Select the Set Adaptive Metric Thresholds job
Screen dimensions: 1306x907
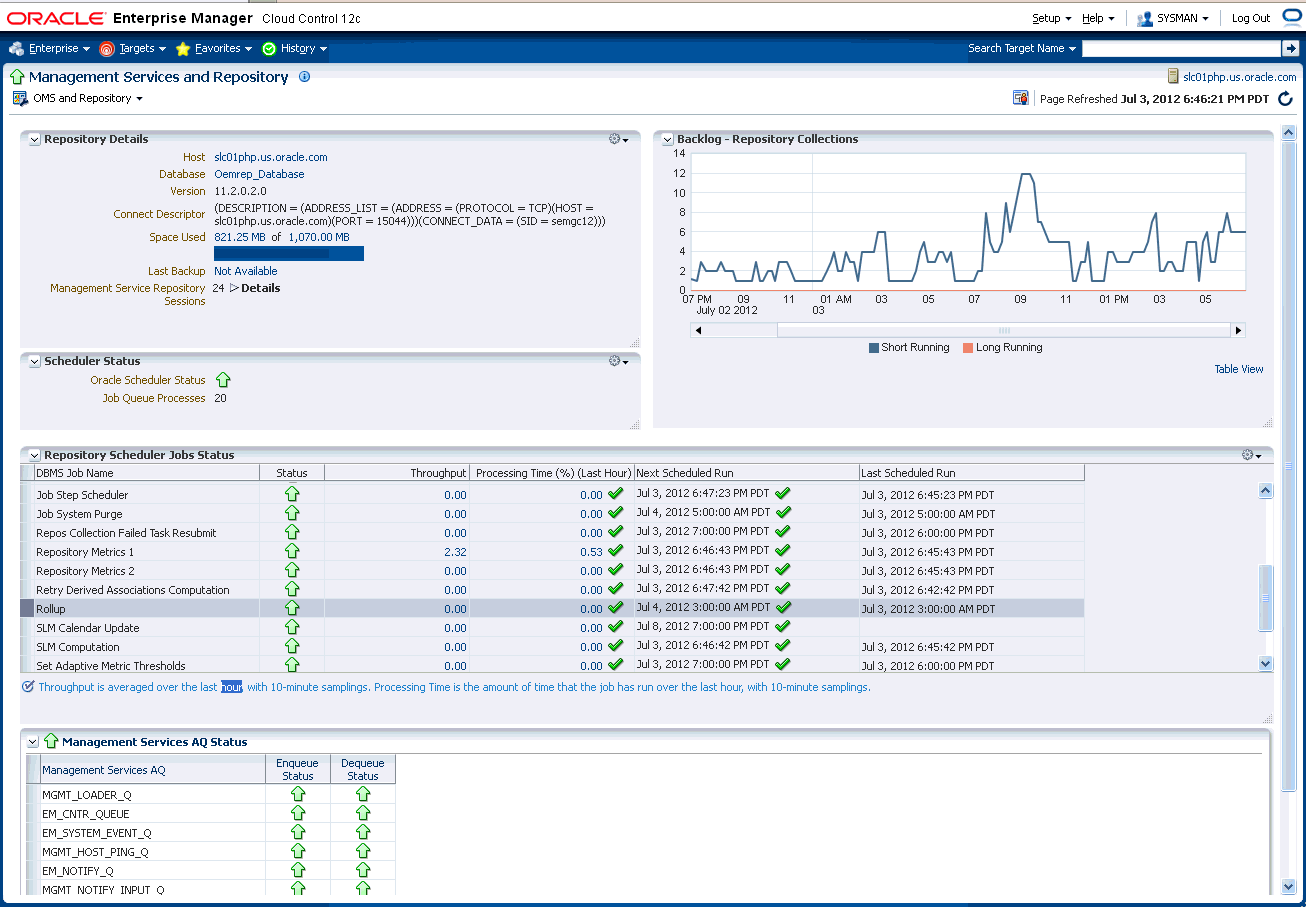110,666
